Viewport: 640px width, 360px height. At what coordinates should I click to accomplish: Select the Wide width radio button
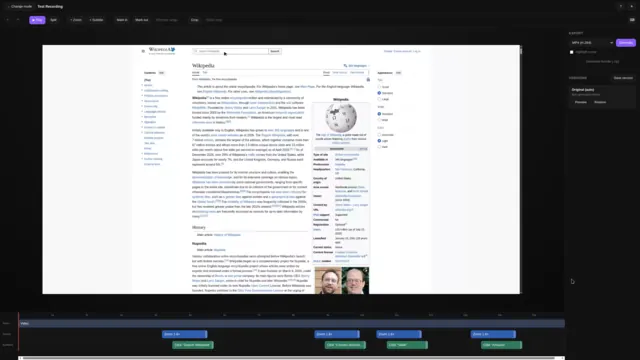tap(379, 120)
